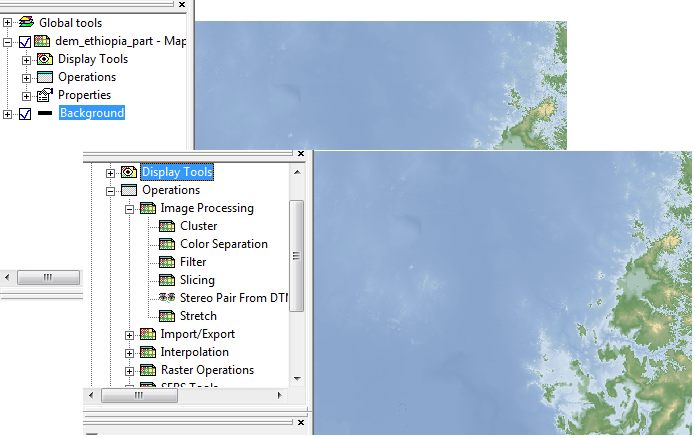Click the Interpolation raster icon

148,352
